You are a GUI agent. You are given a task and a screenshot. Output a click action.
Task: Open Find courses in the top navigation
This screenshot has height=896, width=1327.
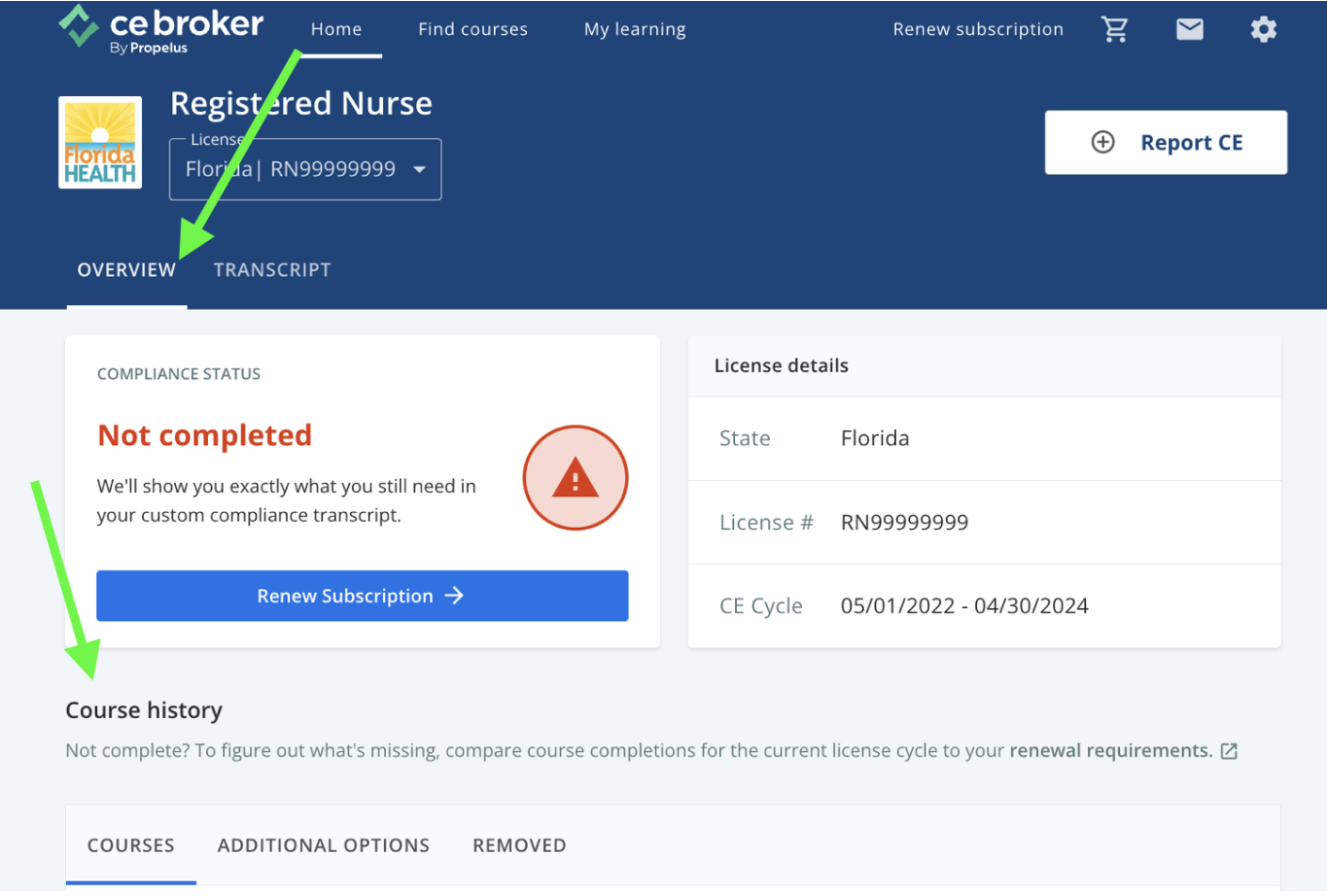(472, 29)
